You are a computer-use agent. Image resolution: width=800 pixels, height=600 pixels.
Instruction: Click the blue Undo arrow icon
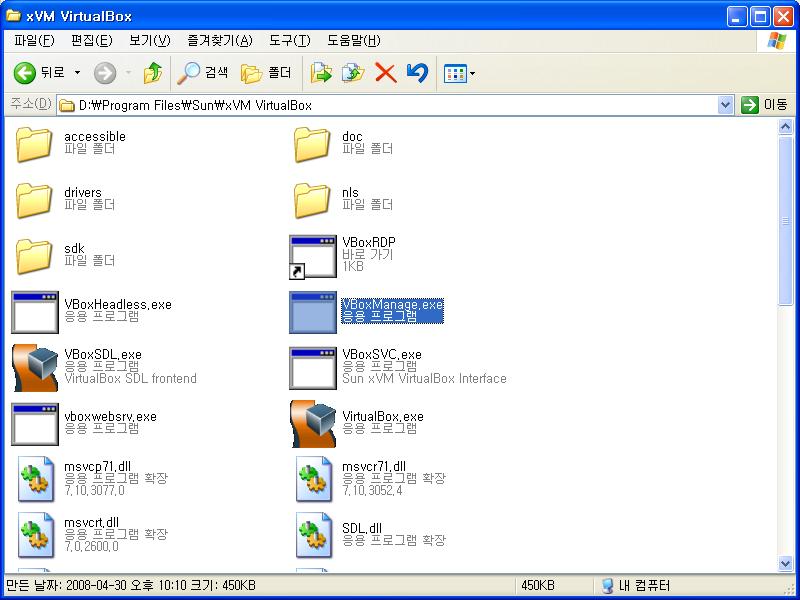tap(418, 73)
